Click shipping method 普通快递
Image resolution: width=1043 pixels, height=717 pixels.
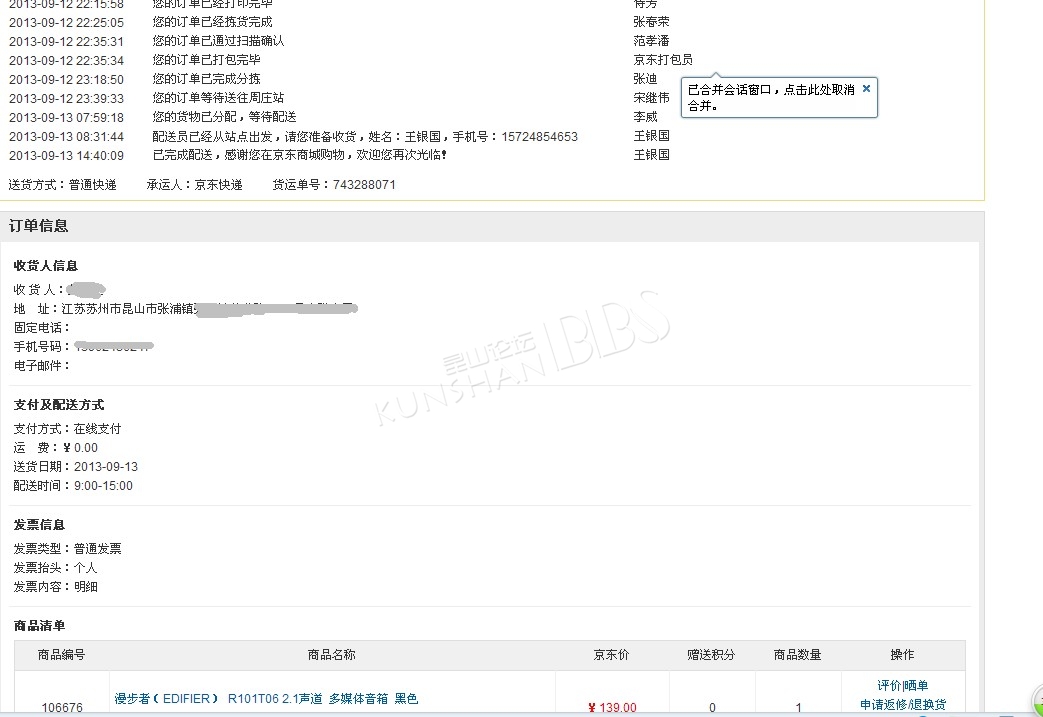[x=92, y=185]
